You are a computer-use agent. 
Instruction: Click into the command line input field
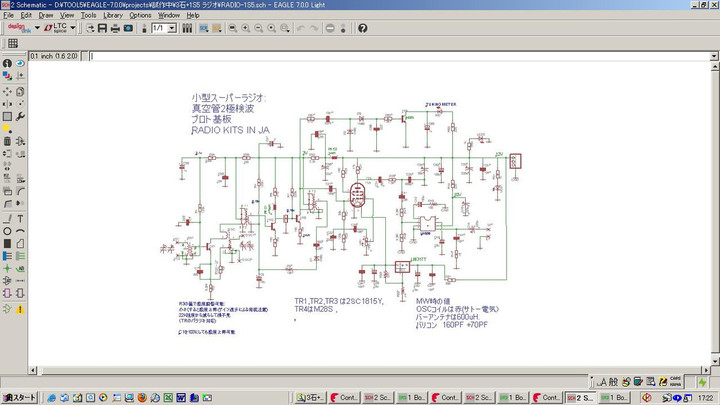coord(400,55)
